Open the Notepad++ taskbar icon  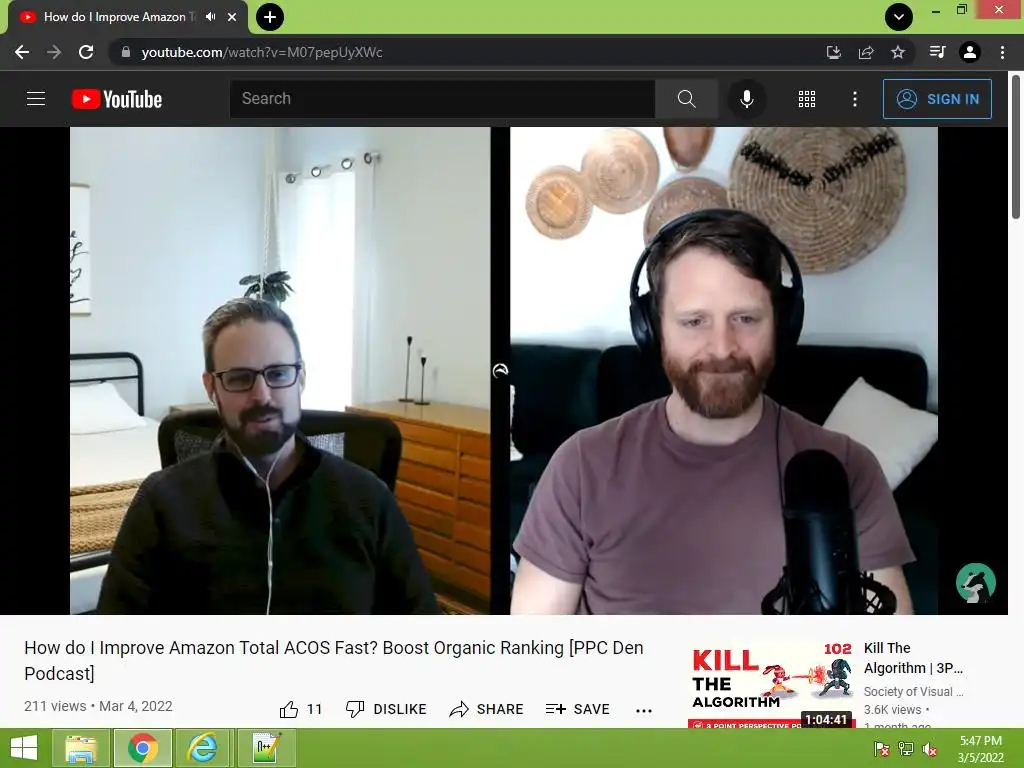tap(266, 748)
